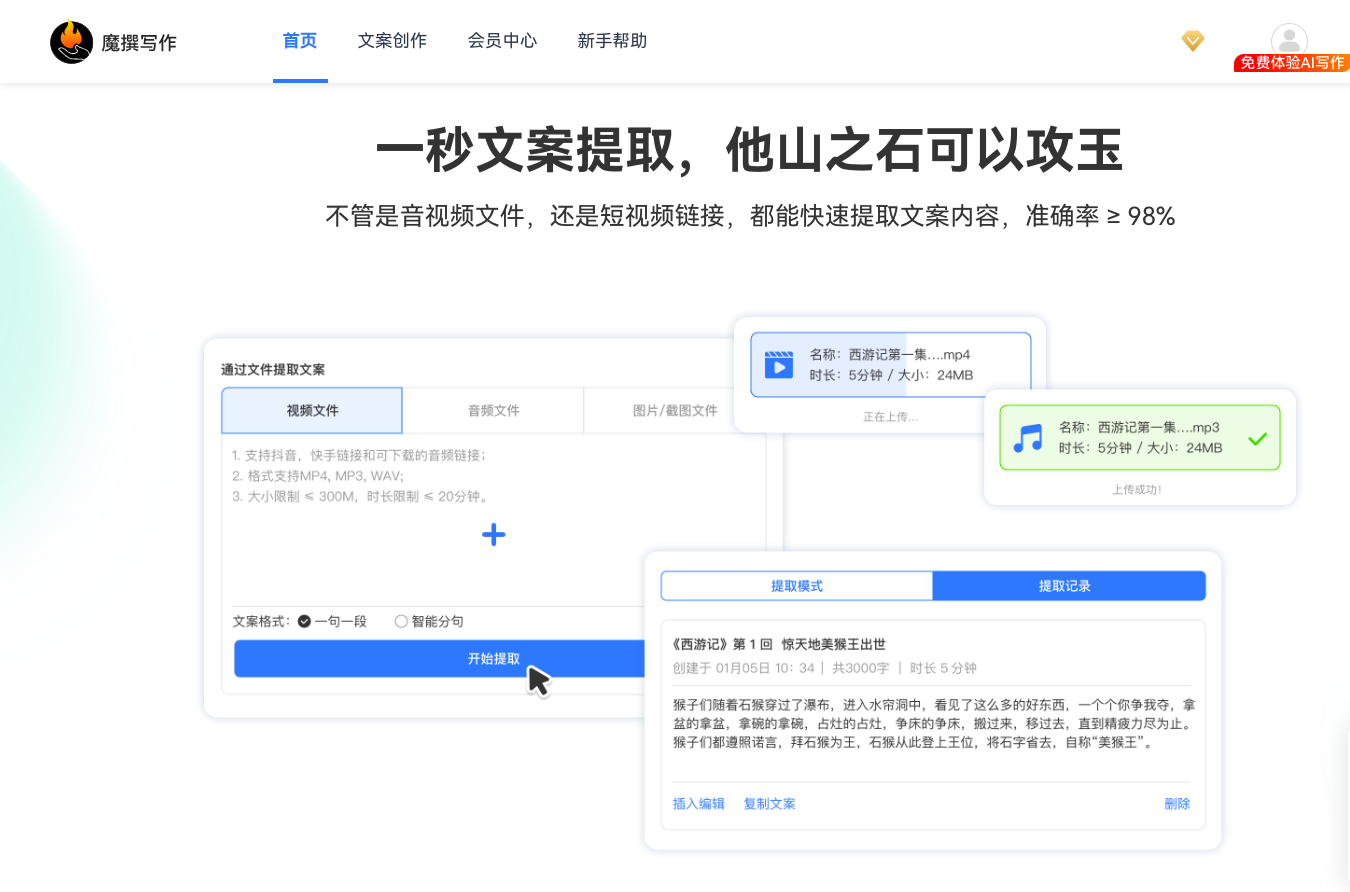Open the 新手帮助 nav item
1350x892 pixels.
coord(612,41)
